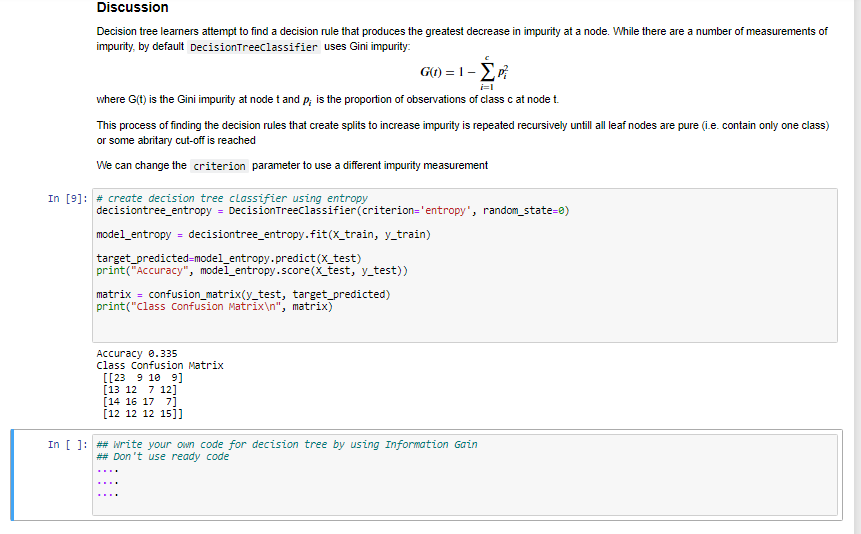Select the inline code DecisionTreeClassifier in paragraph
The height and width of the screenshot is (534, 861).
pyautogui.click(x=254, y=47)
